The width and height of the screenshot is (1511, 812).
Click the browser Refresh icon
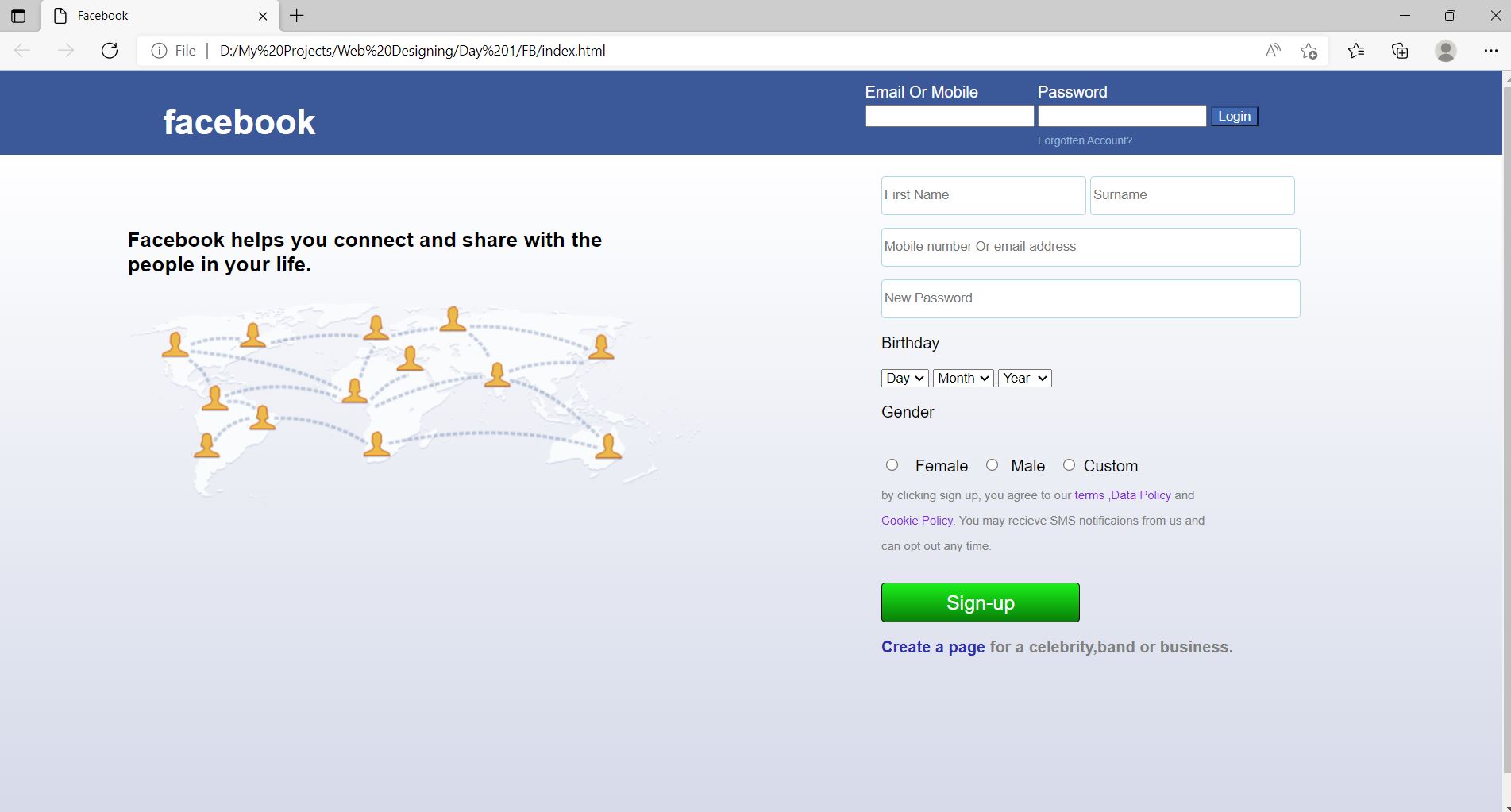tap(110, 51)
